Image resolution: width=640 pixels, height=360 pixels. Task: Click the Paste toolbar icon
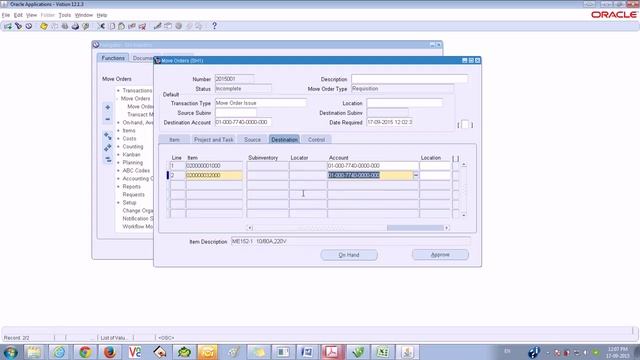[122, 26]
